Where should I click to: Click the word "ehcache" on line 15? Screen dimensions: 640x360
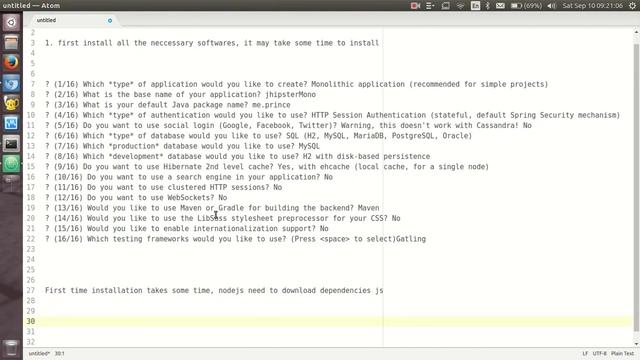335,167
